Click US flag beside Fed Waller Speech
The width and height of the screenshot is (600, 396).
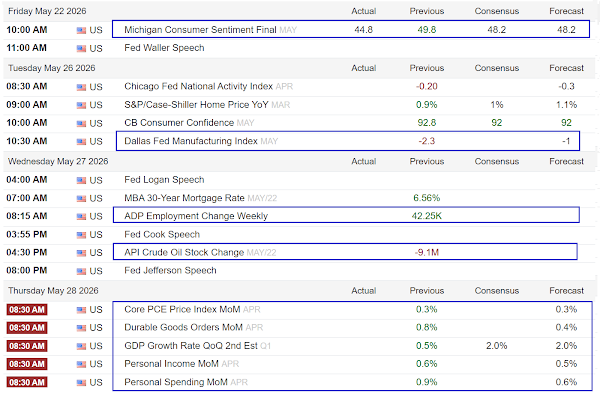point(81,49)
